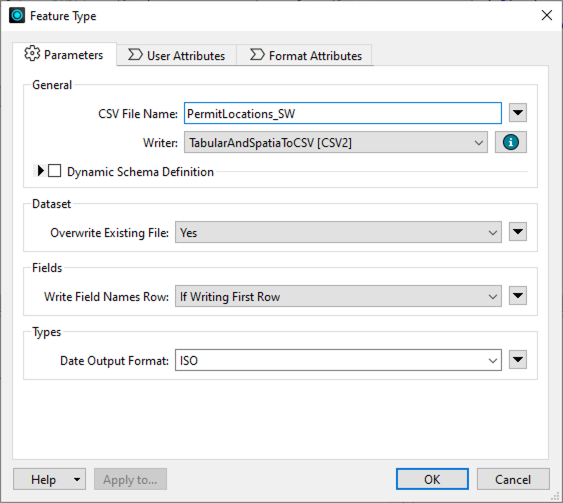
Task: Switch to the User Attributes tab
Action: click(177, 55)
